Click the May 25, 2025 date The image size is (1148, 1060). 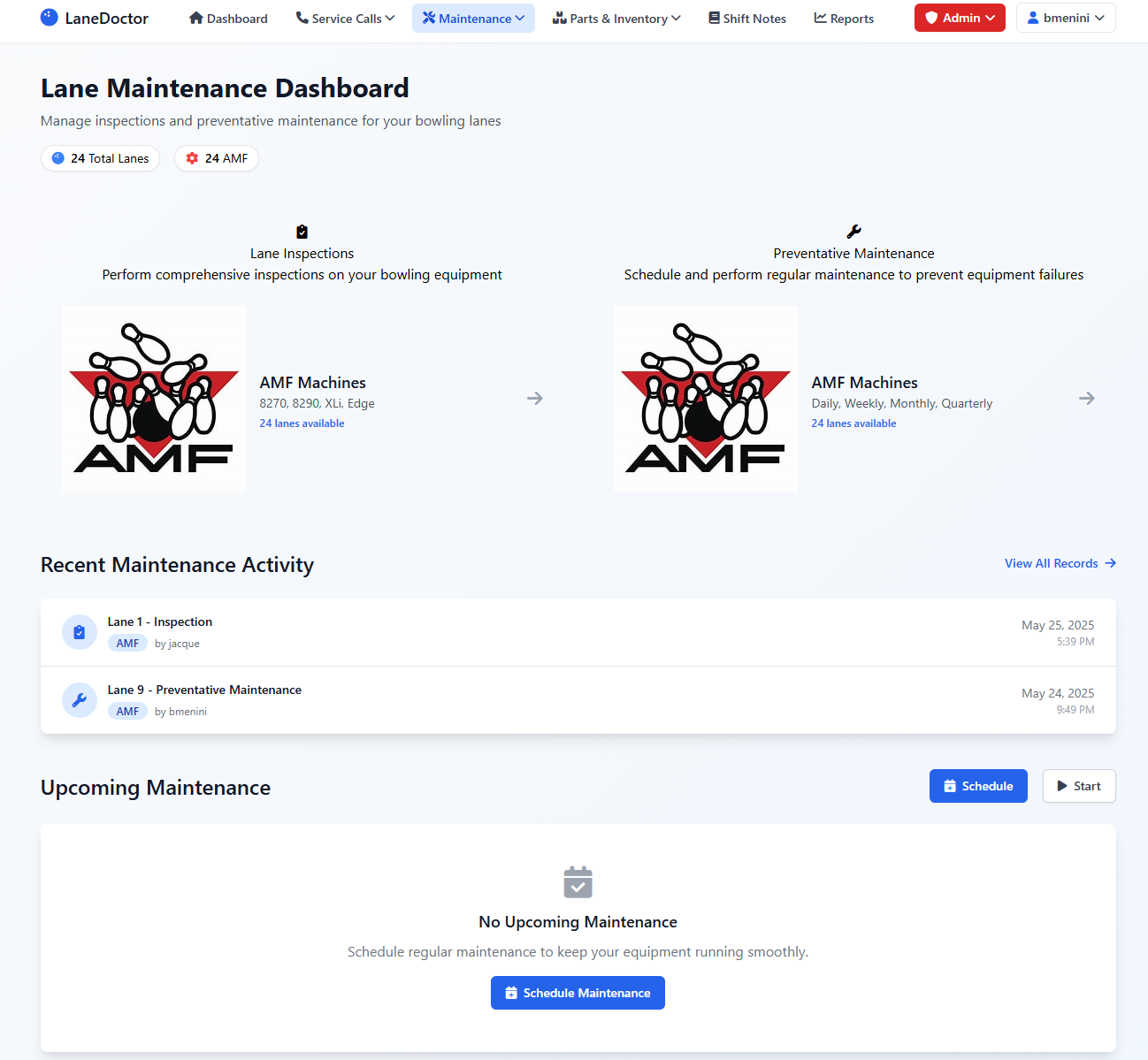1058,625
